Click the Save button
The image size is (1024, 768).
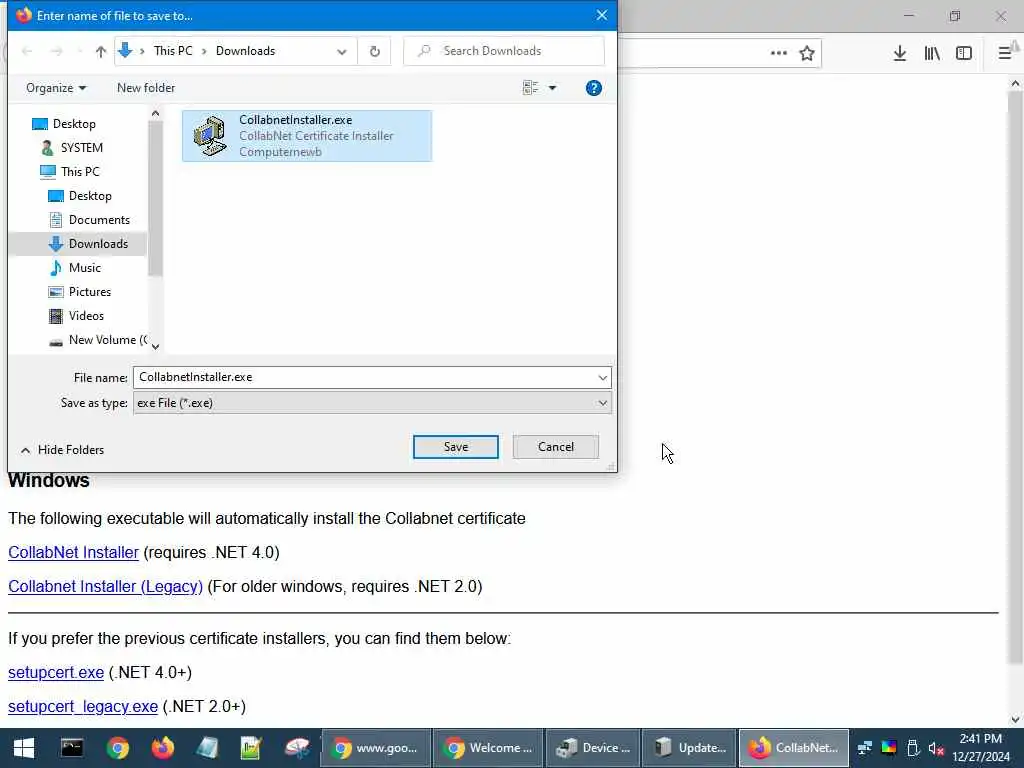click(x=456, y=447)
